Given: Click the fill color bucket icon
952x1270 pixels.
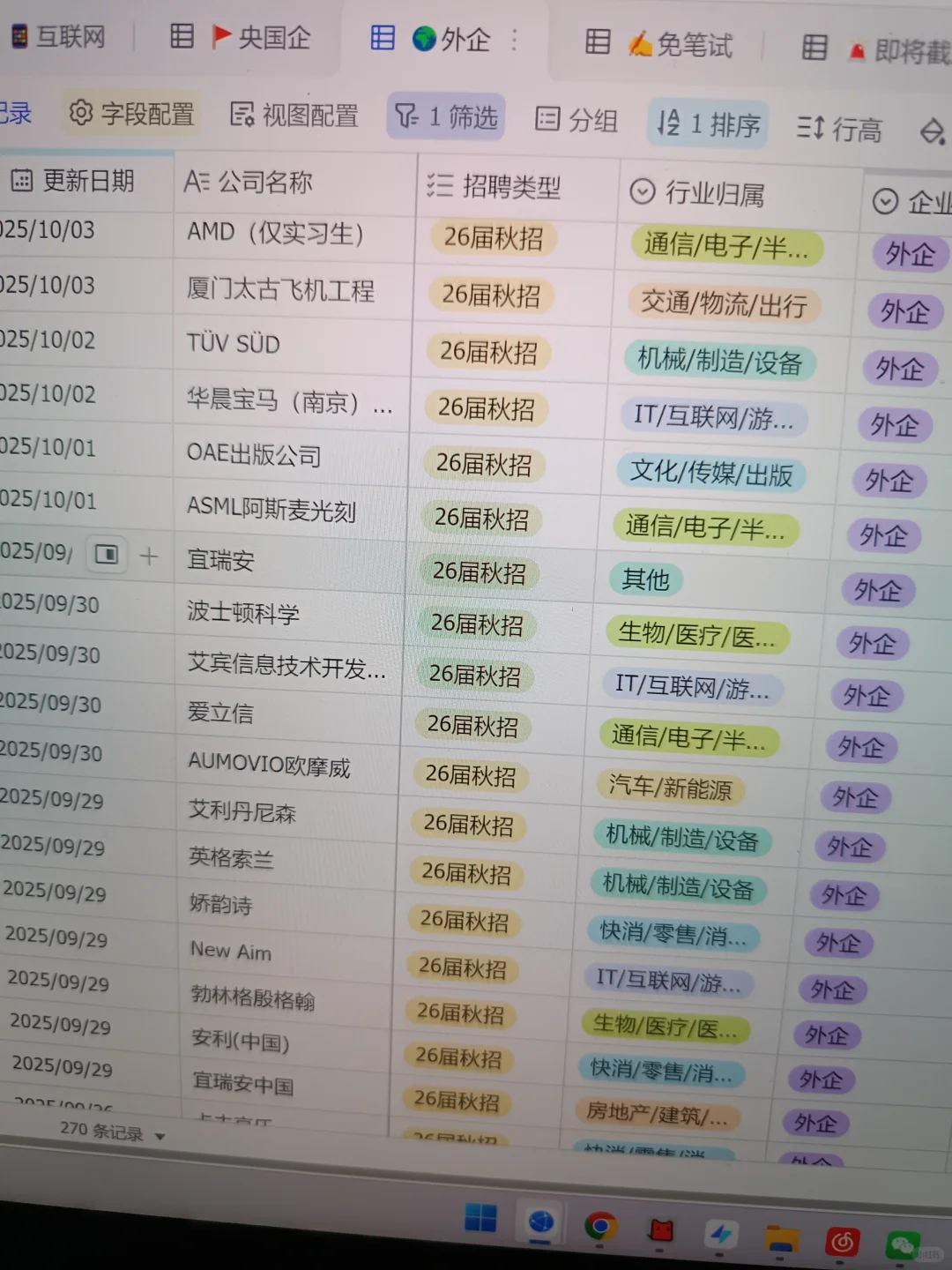Looking at the screenshot, I should (933, 131).
